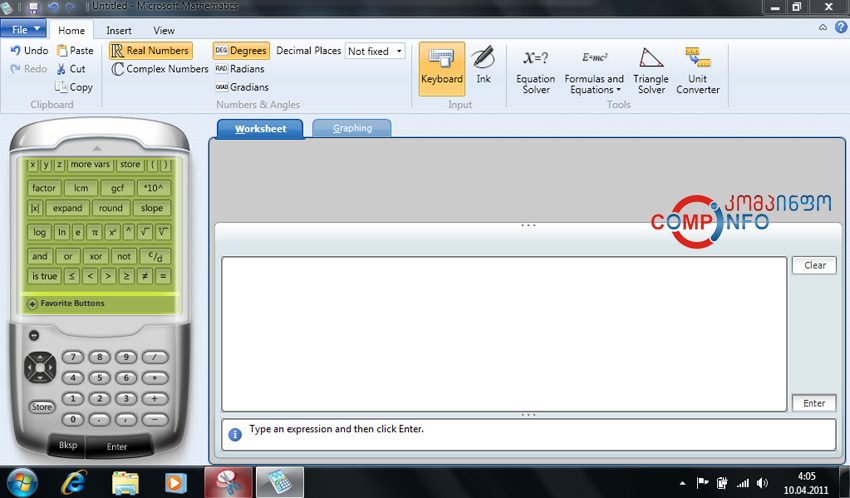Open the File menu dropdown
Image resolution: width=850 pixels, height=498 pixels.
coord(23,29)
